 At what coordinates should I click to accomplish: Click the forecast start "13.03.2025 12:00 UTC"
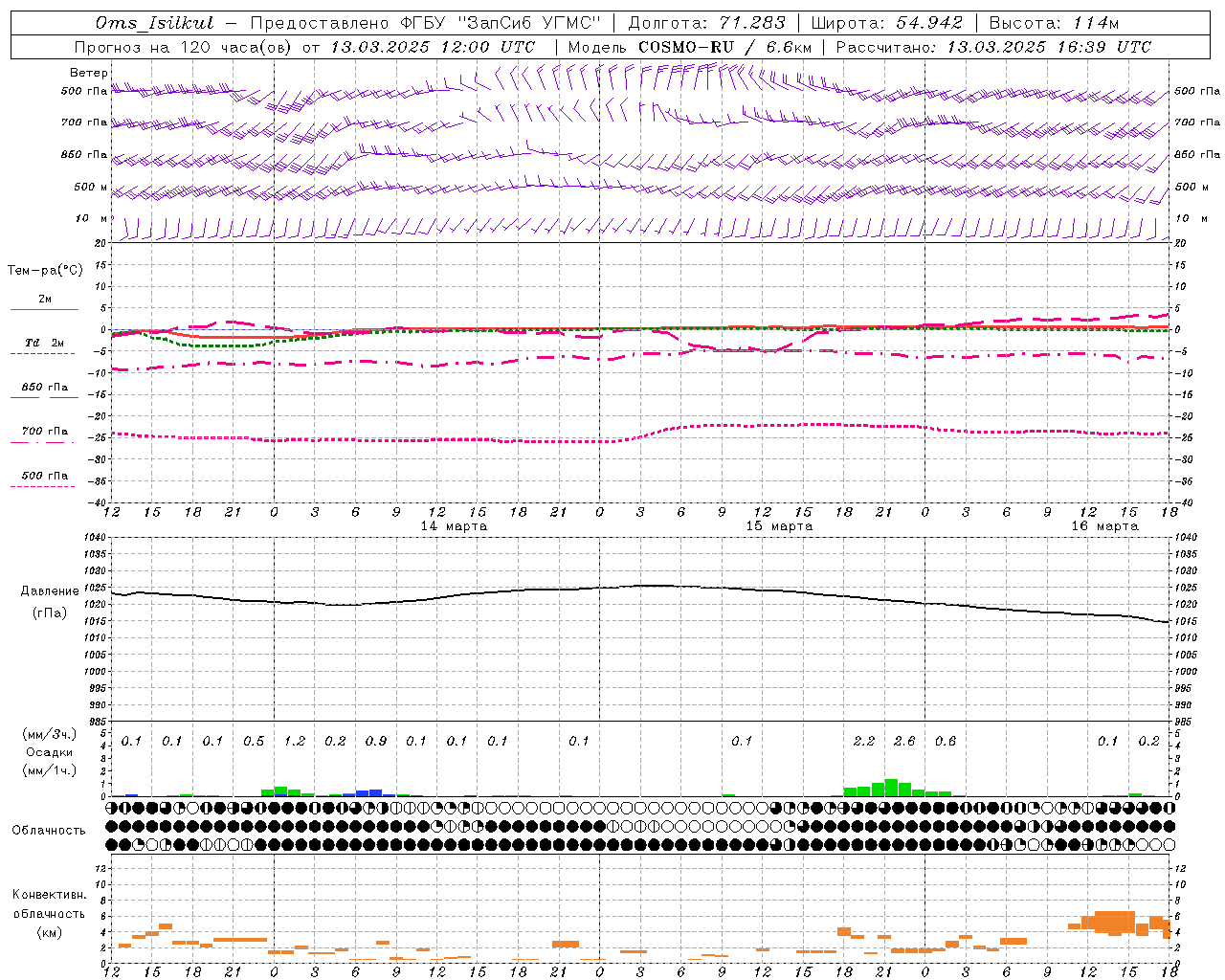pyautogui.click(x=433, y=47)
